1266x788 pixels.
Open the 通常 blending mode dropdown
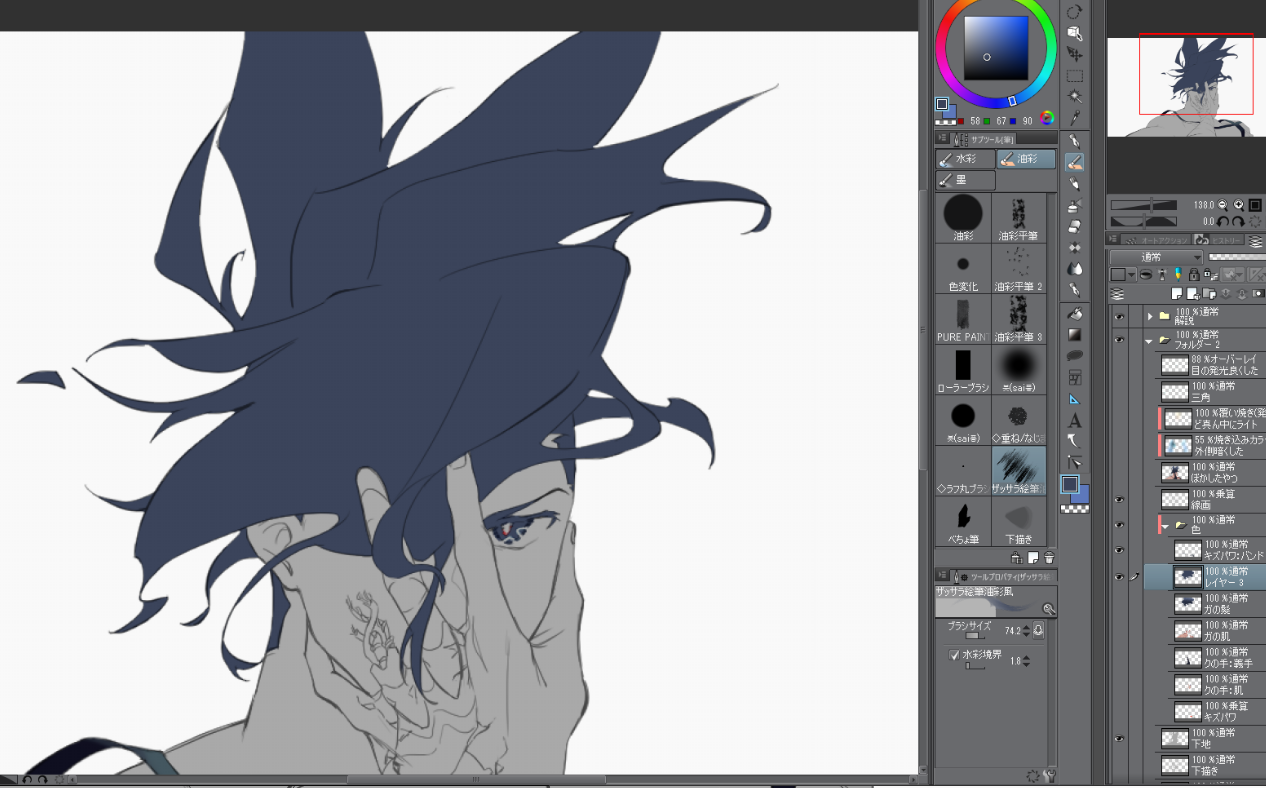[x=1155, y=257]
